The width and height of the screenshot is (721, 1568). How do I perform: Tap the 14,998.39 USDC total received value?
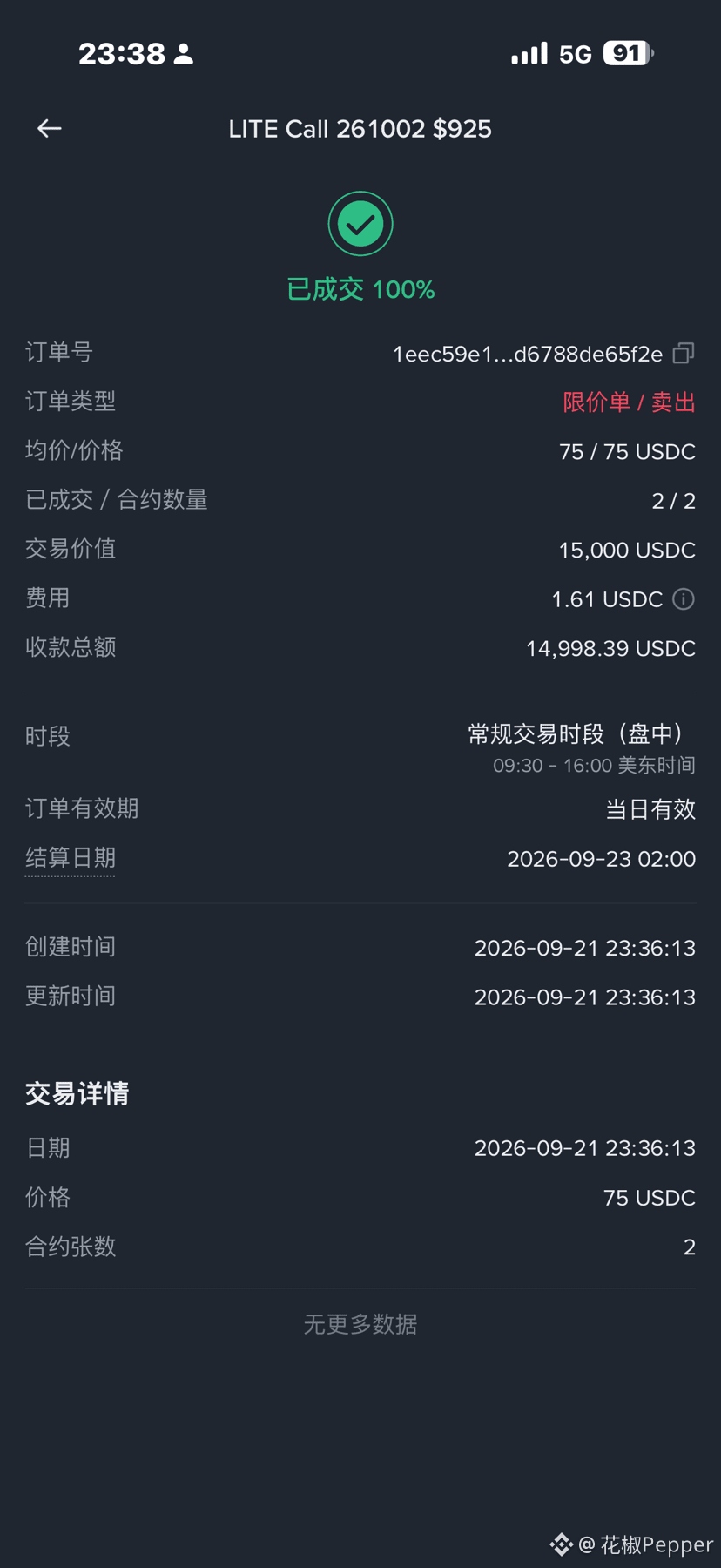pyautogui.click(x=610, y=649)
